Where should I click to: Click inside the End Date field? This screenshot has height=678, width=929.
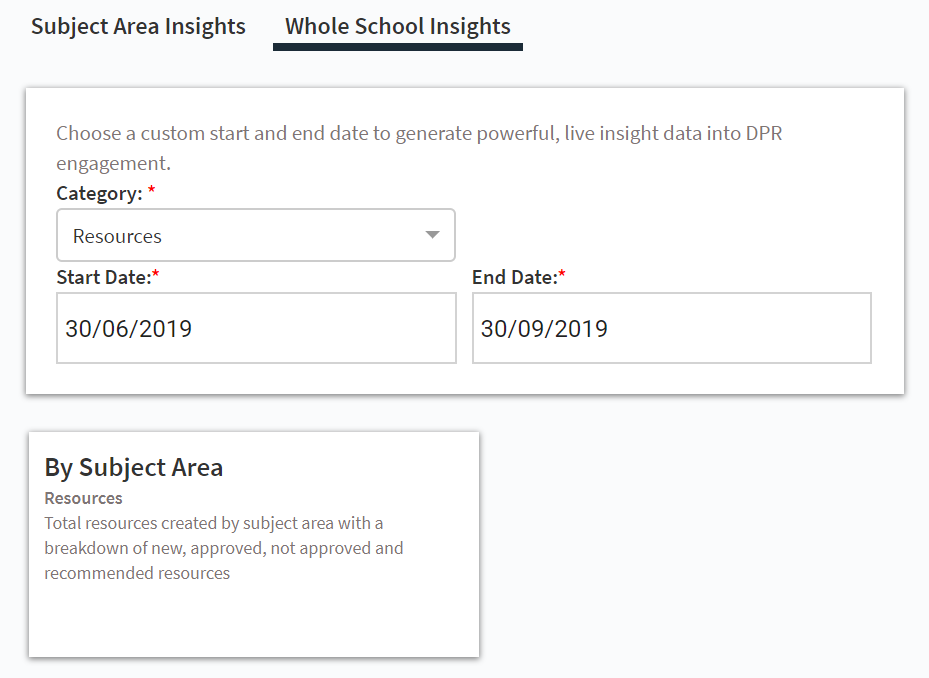[670, 327]
